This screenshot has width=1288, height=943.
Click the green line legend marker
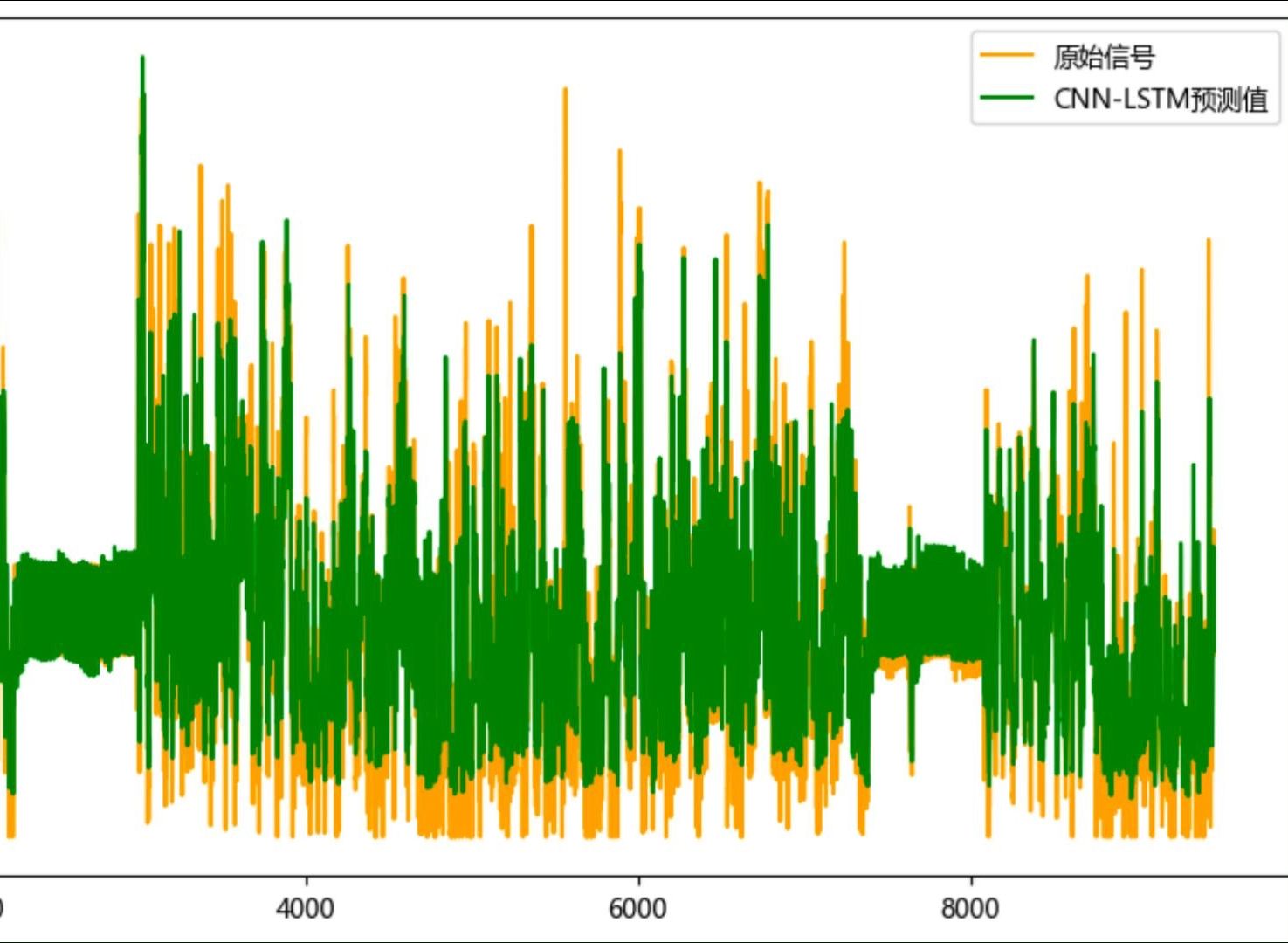pos(1007,97)
